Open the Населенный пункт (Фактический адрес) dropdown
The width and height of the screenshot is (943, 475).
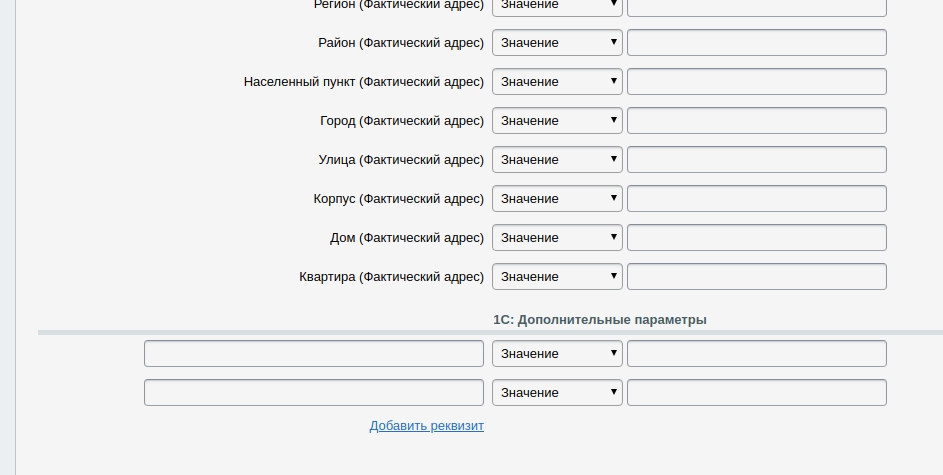click(x=557, y=82)
